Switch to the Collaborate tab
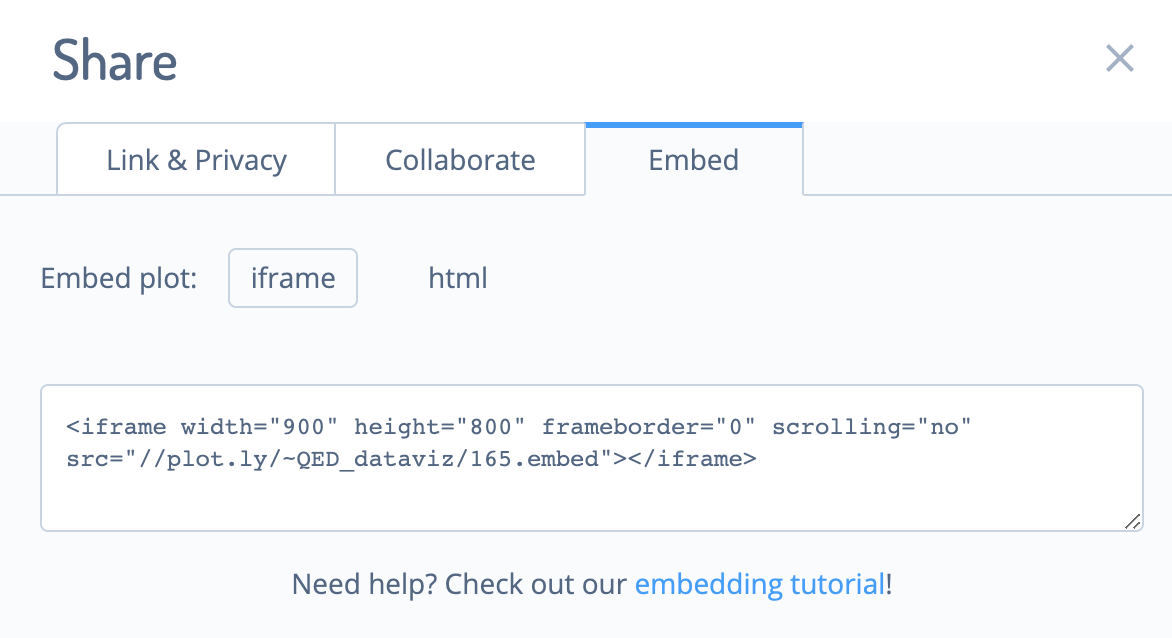 coord(460,160)
